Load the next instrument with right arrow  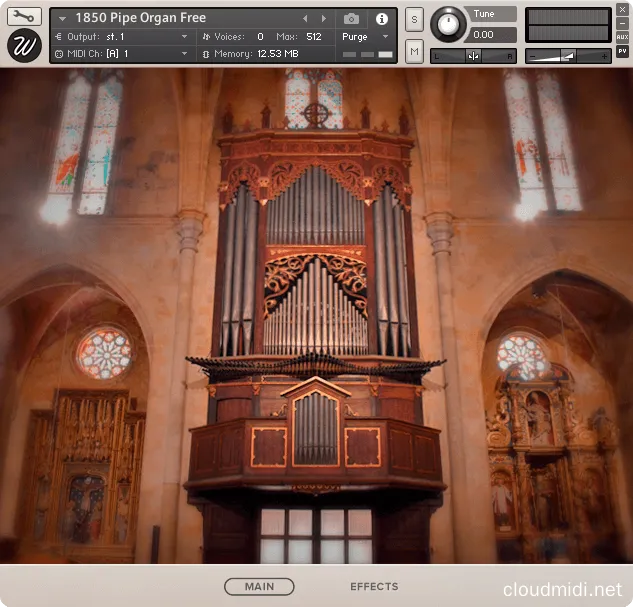(323, 19)
